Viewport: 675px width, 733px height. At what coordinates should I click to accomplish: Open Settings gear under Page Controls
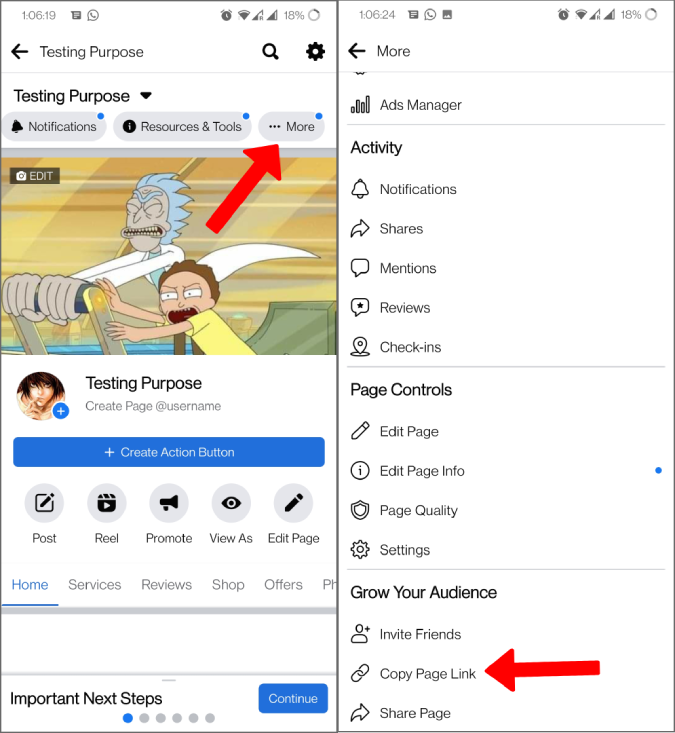(360, 550)
